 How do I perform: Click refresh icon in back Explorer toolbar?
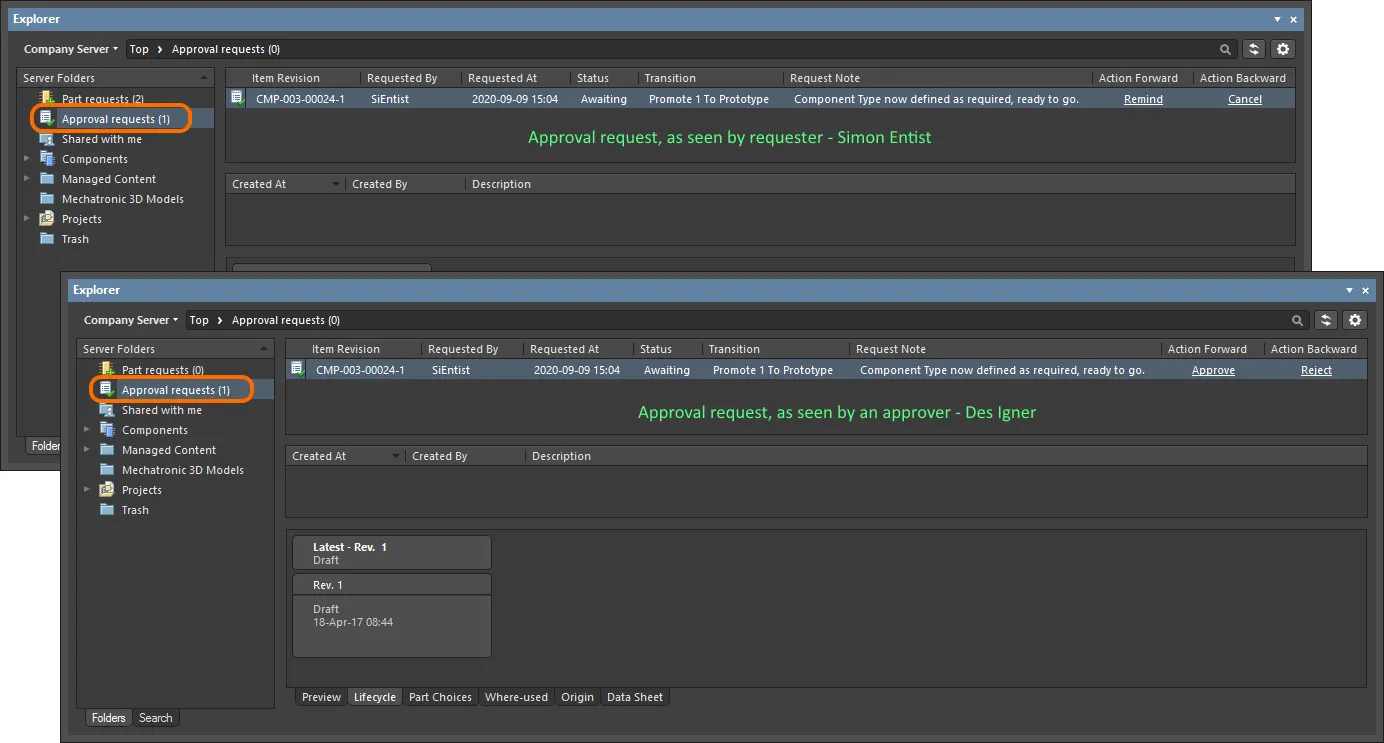click(1254, 49)
